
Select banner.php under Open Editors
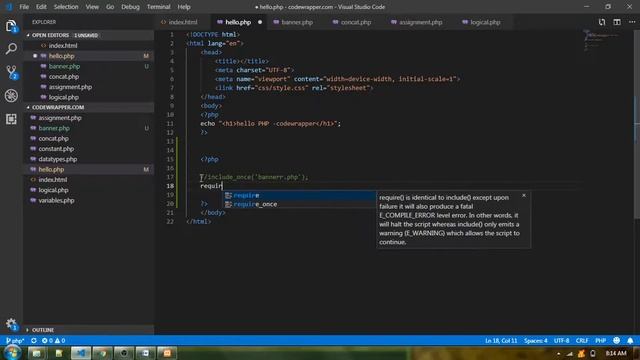[89, 66]
